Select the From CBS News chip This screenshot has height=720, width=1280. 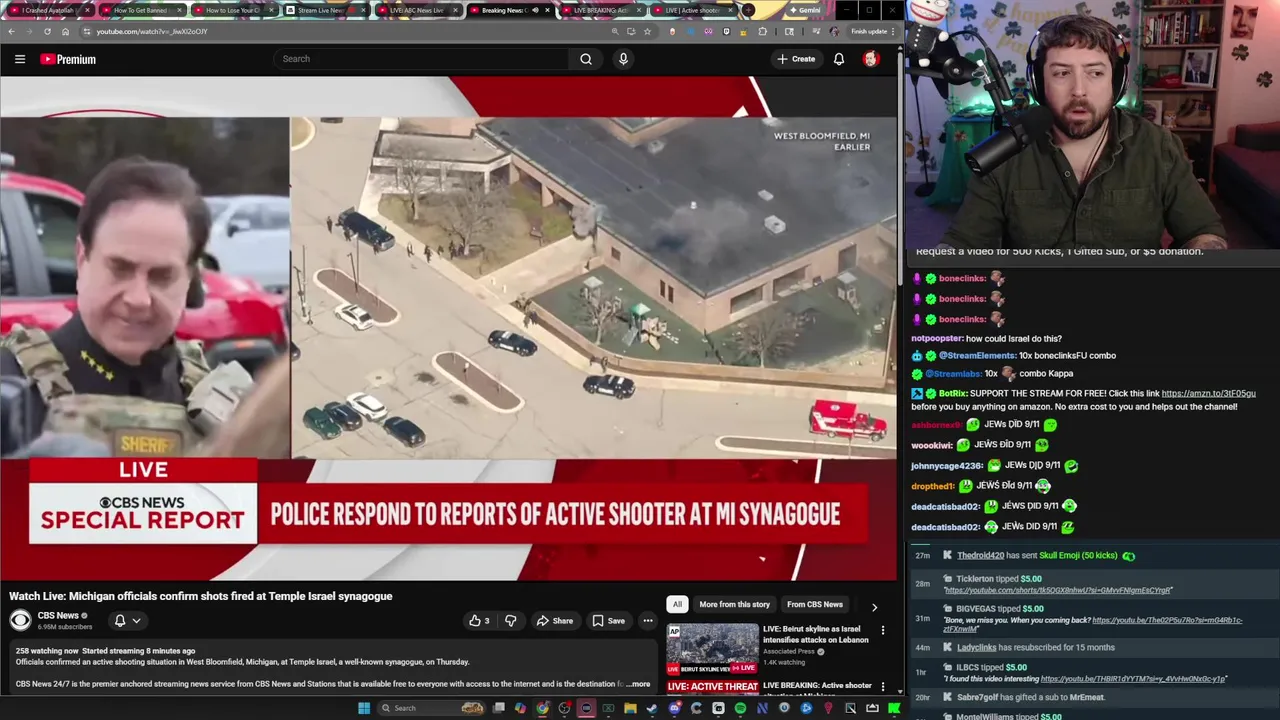814,604
